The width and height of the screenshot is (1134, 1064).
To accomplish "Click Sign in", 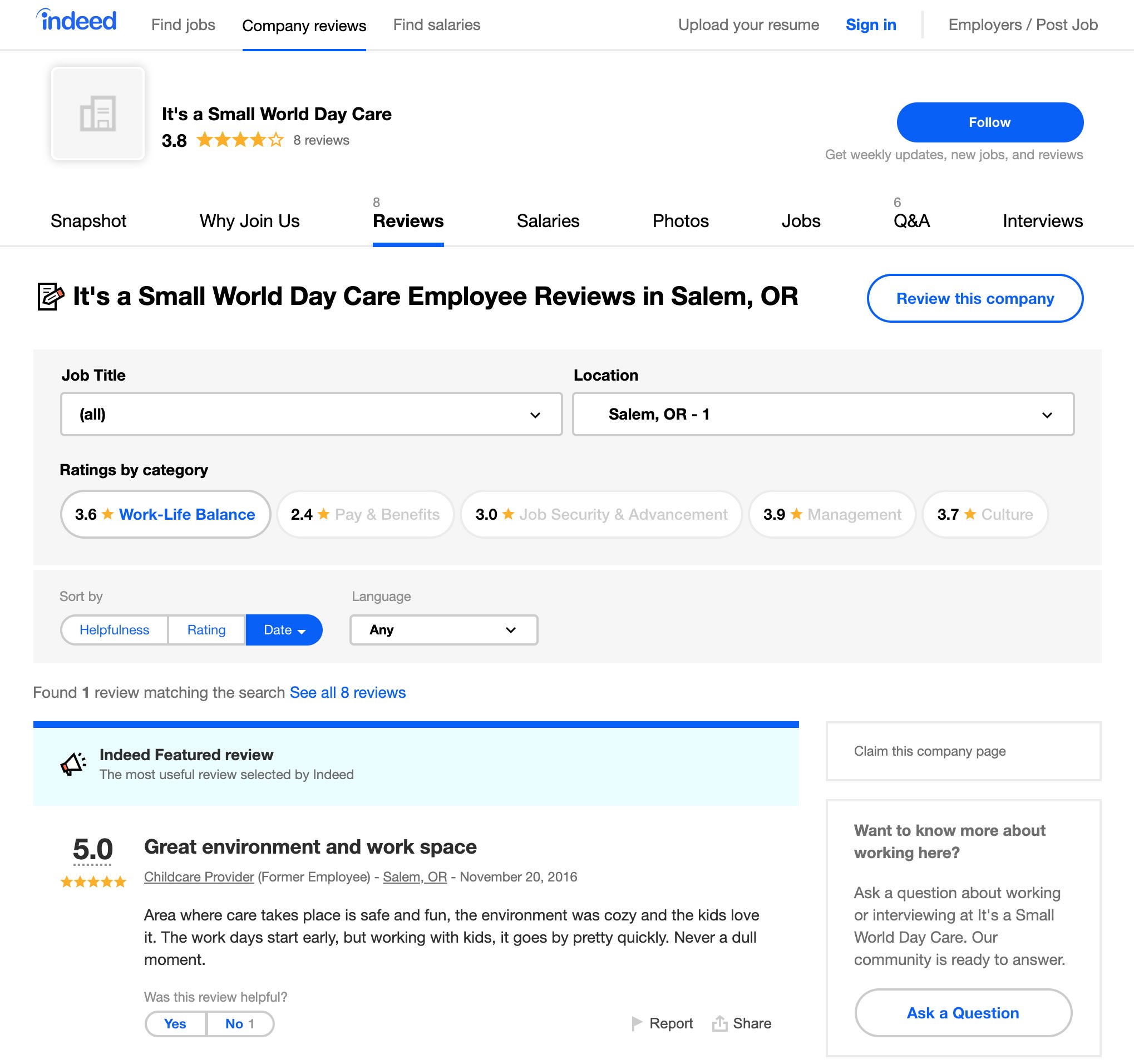I will [870, 24].
